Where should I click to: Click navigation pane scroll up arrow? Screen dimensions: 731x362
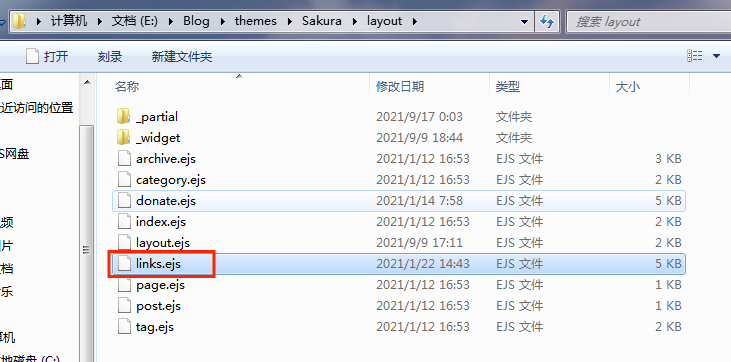(87, 83)
